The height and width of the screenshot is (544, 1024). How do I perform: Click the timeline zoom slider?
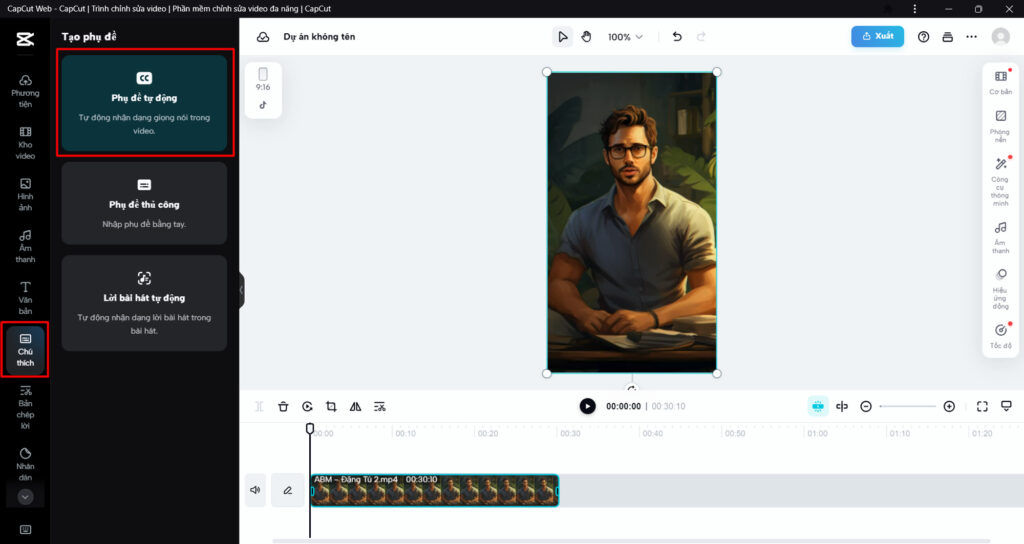(x=907, y=407)
